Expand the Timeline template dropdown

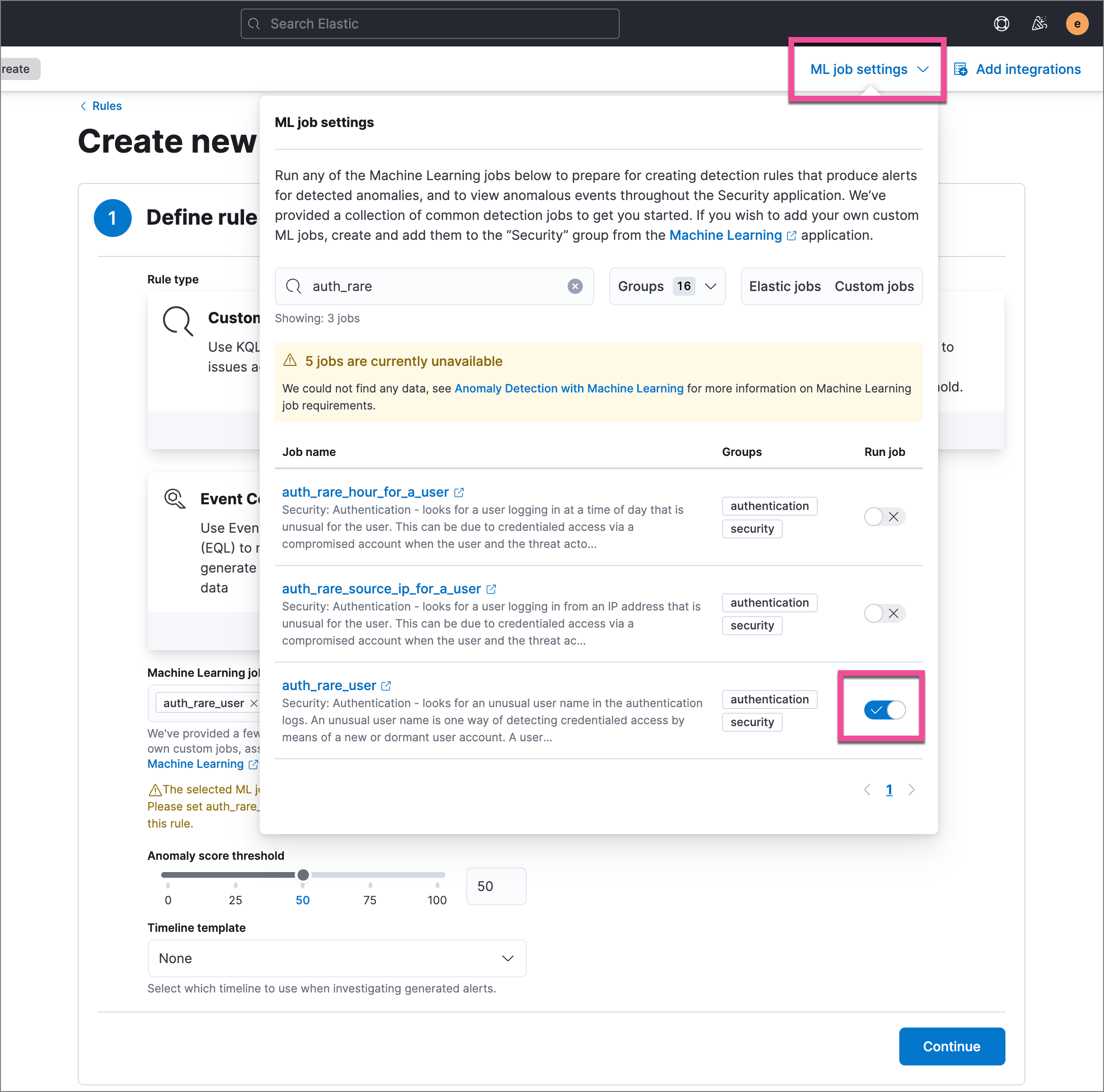337,957
